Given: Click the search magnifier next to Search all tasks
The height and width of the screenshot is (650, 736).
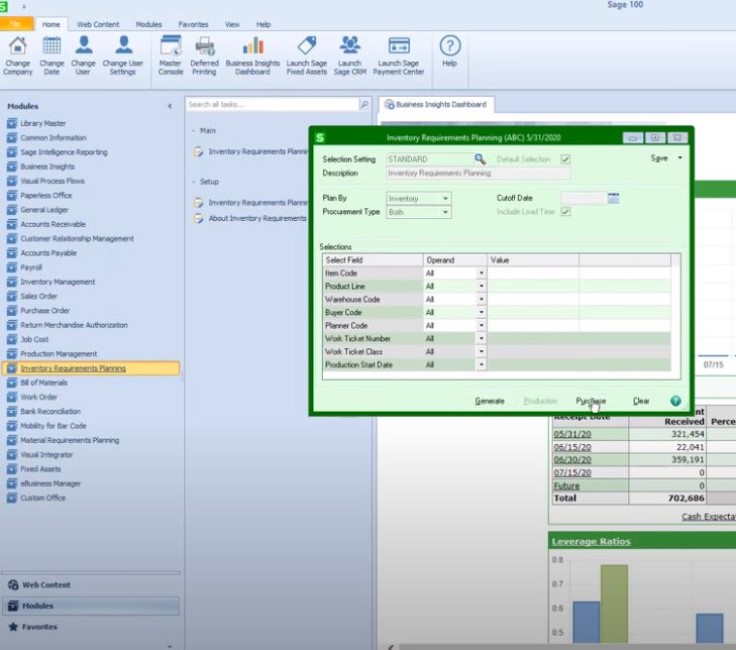Looking at the screenshot, I should tap(364, 104).
